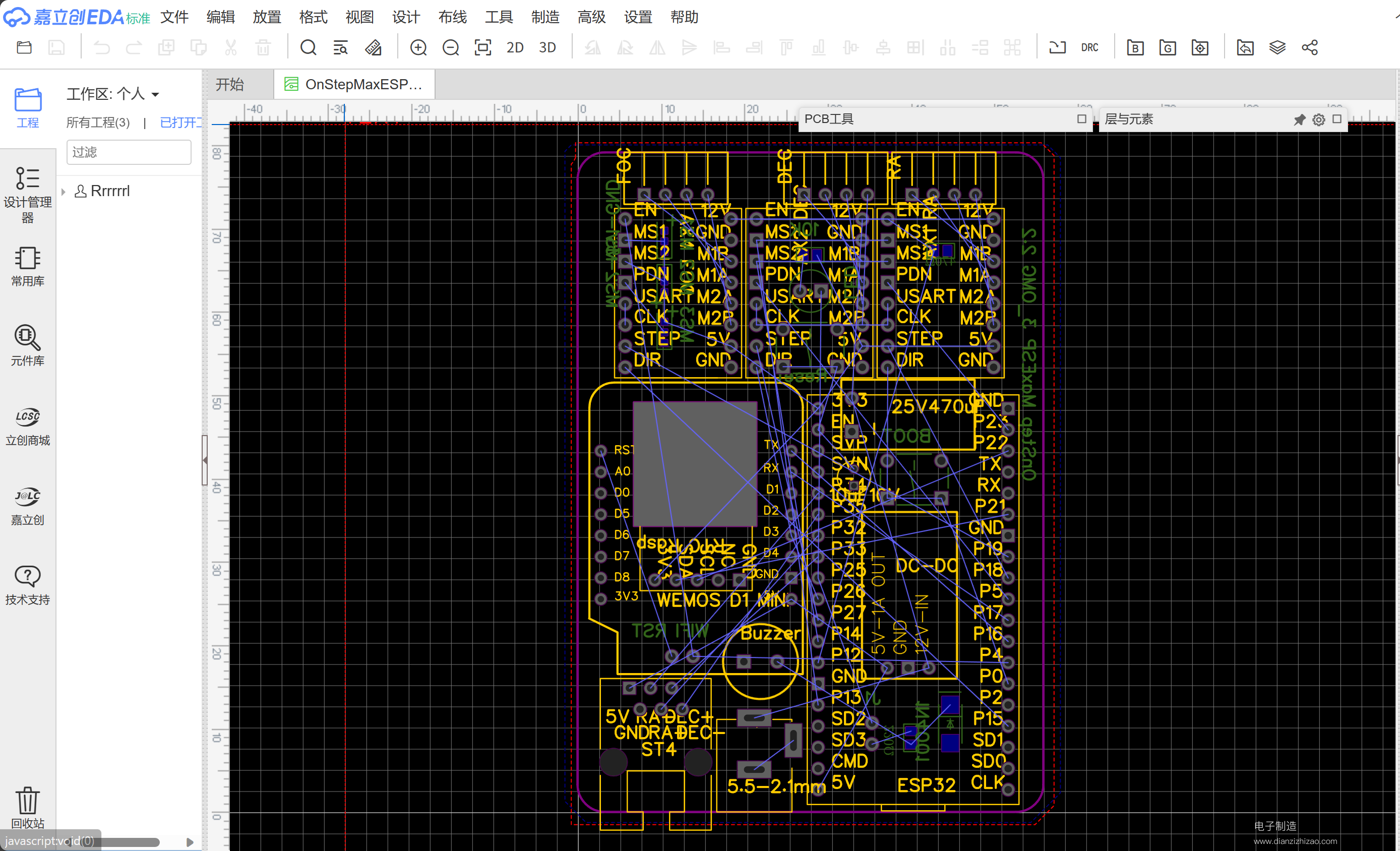Image resolution: width=1400 pixels, height=851 pixels.
Task: Click the 过滤 filter input field
Action: [129, 152]
